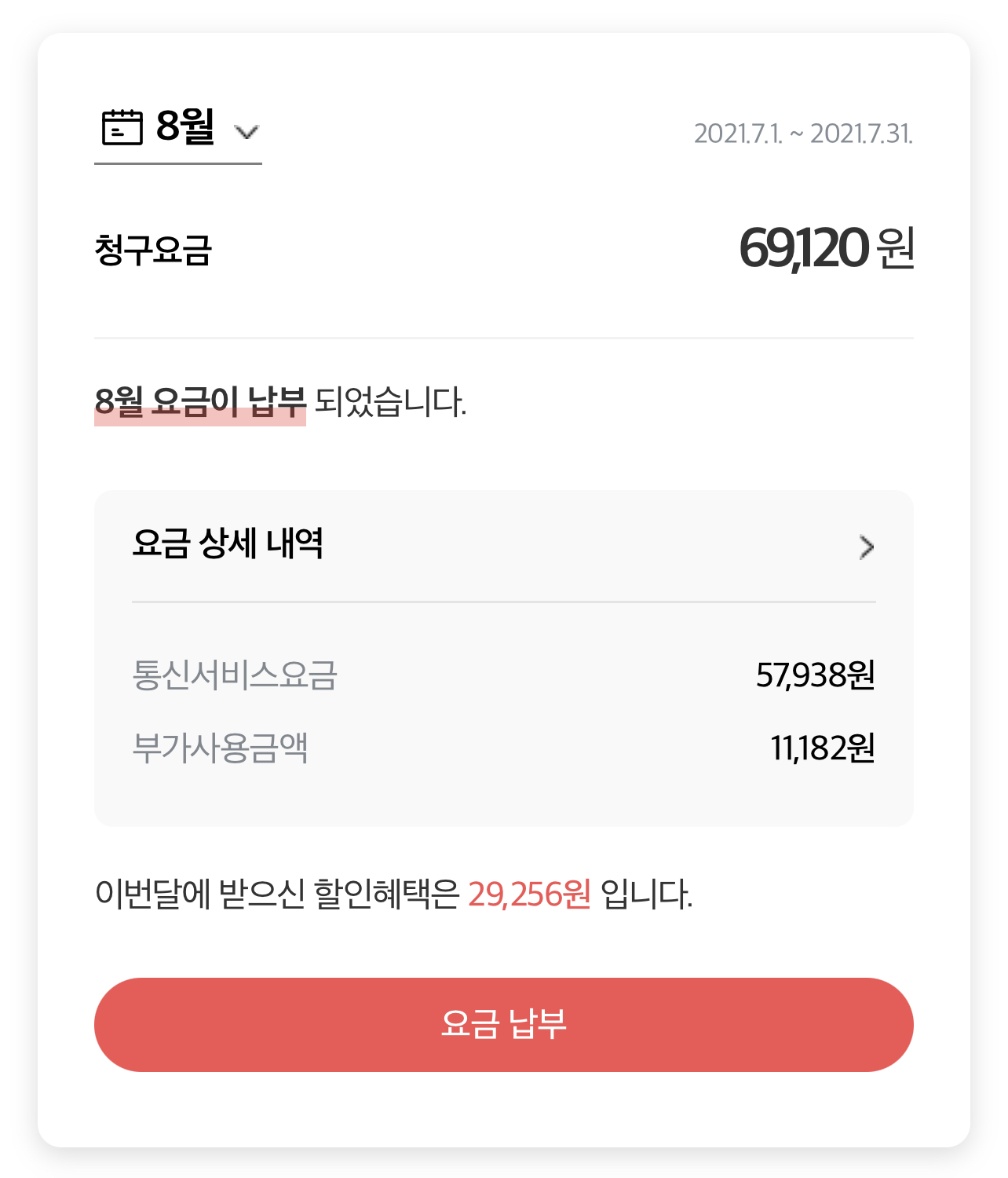The width and height of the screenshot is (1008, 1178).
Task: Click the 11,182원 amount
Action: click(x=822, y=748)
